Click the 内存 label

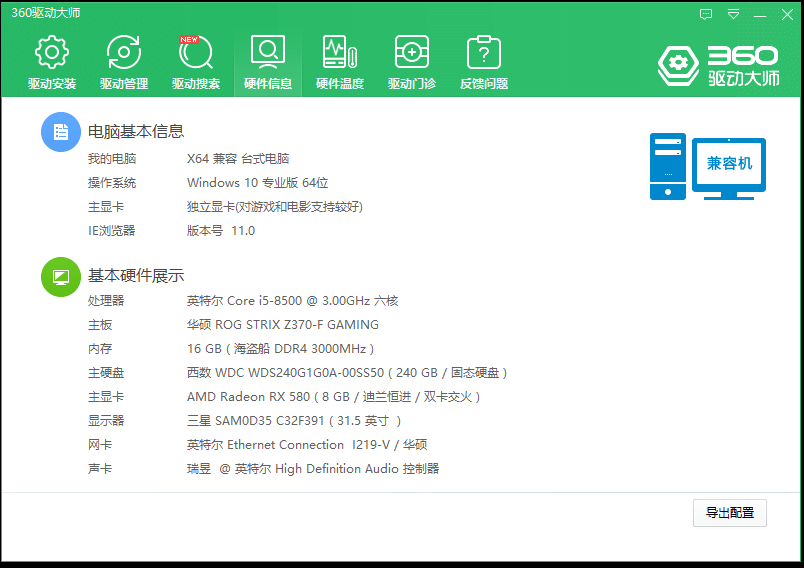click(100, 349)
